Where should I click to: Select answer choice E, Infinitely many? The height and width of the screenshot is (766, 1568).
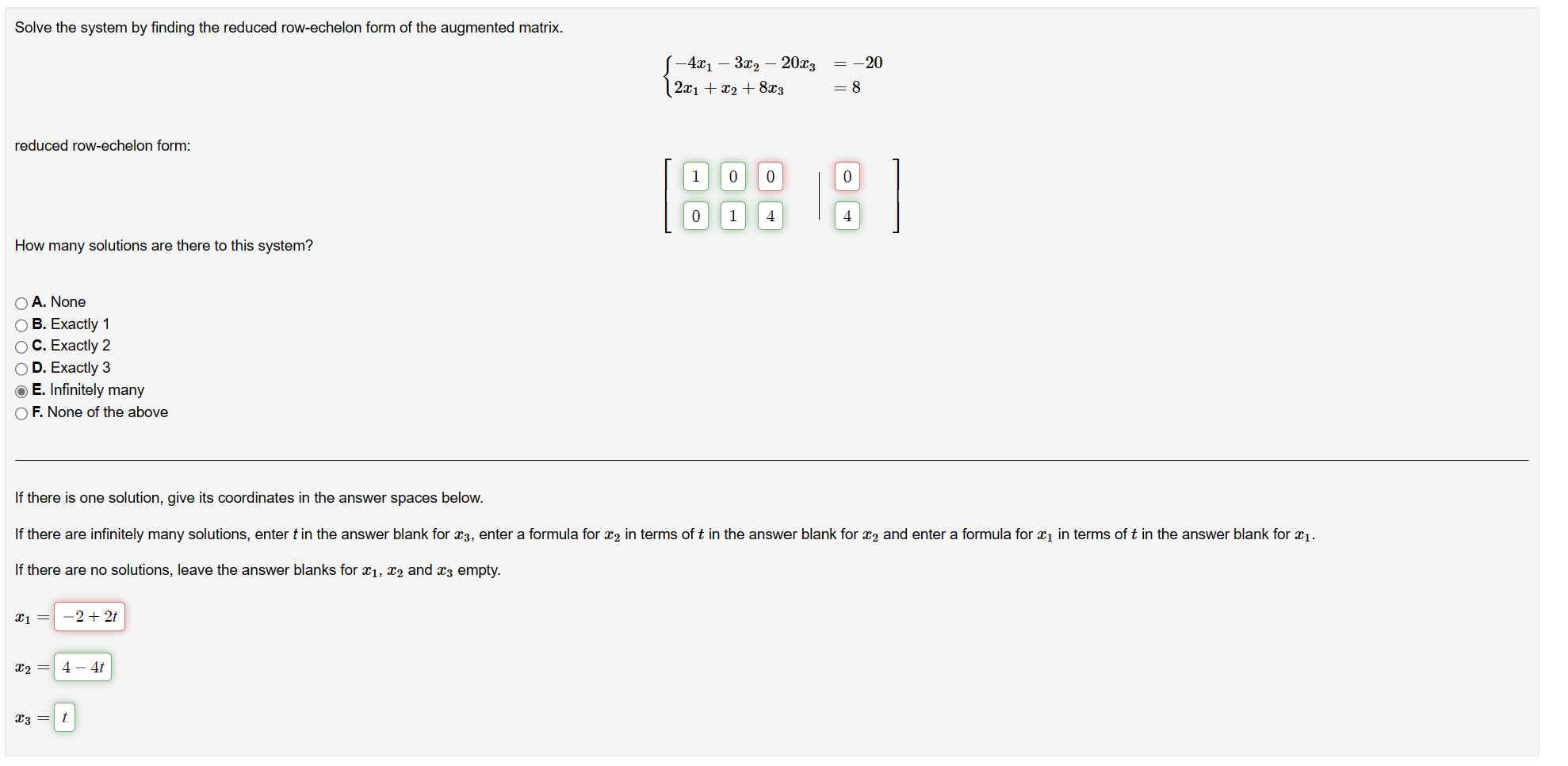[x=21, y=390]
